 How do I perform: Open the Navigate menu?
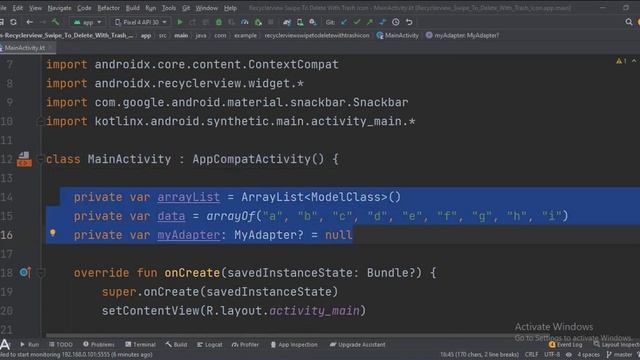coord(59,8)
